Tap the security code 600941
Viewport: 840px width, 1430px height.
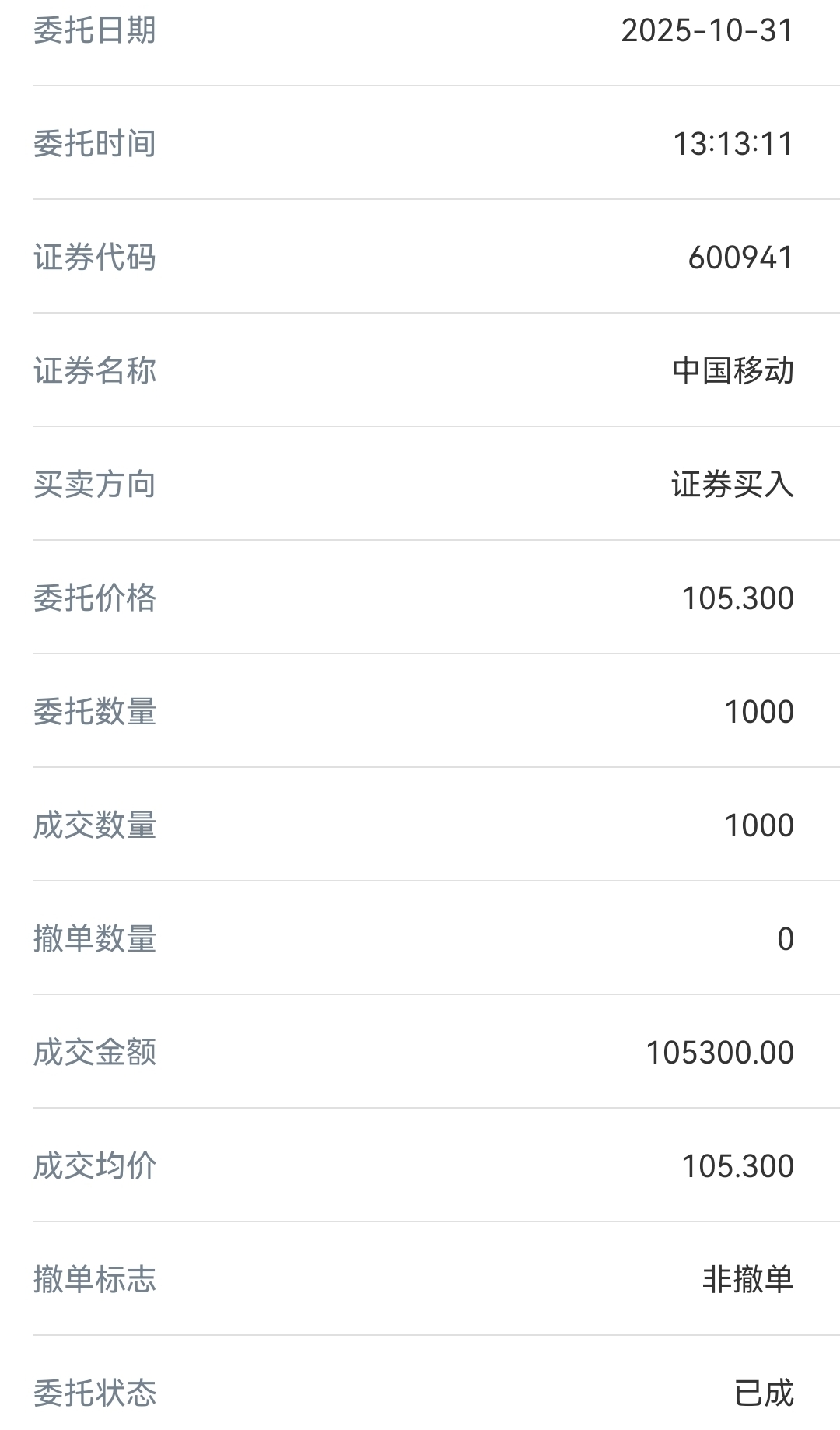740,258
